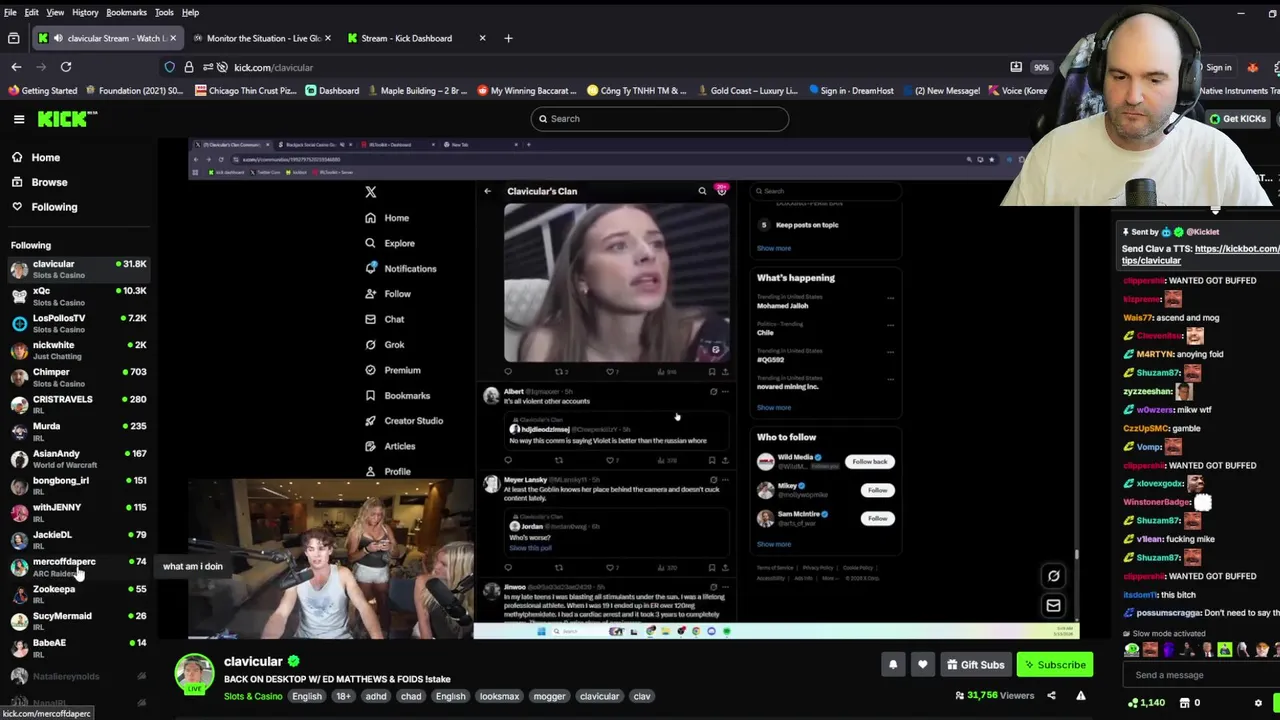Click the Kick search field
This screenshot has height=720, width=1280.
(x=659, y=119)
